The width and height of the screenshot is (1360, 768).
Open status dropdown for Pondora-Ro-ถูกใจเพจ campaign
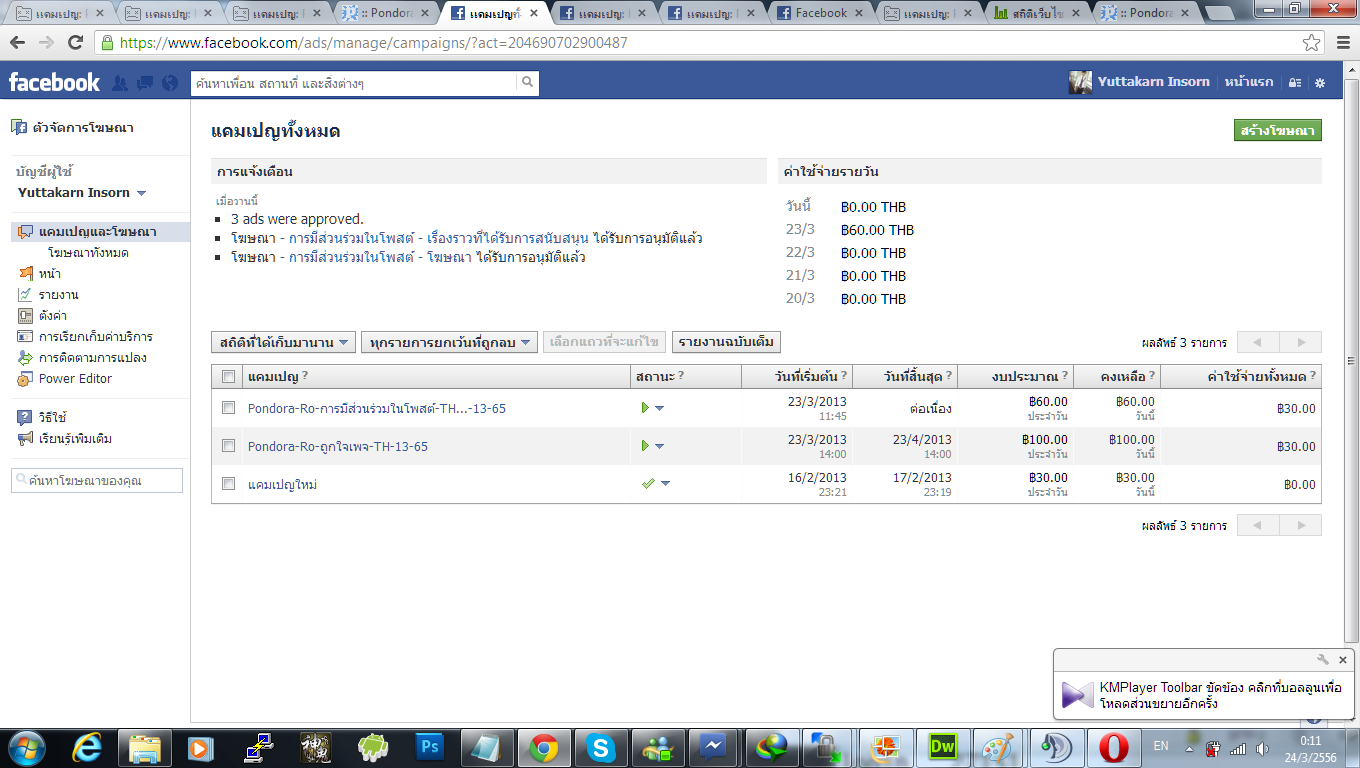[x=660, y=446]
